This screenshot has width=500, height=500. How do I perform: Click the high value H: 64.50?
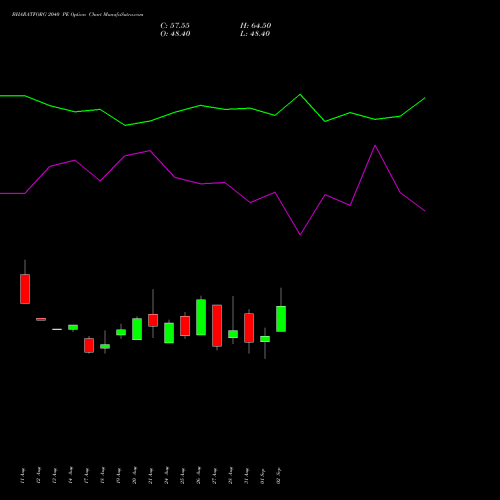coord(256,26)
